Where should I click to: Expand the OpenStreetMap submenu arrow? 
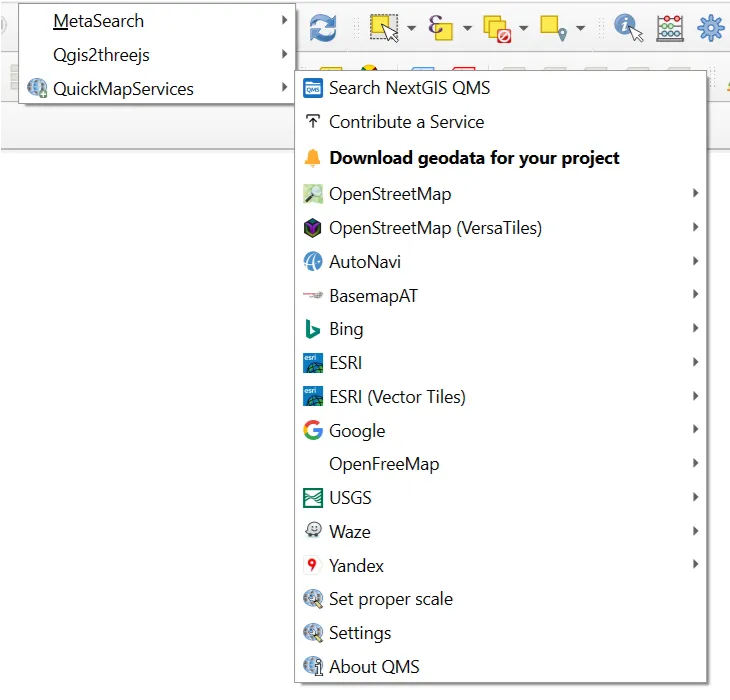(696, 193)
